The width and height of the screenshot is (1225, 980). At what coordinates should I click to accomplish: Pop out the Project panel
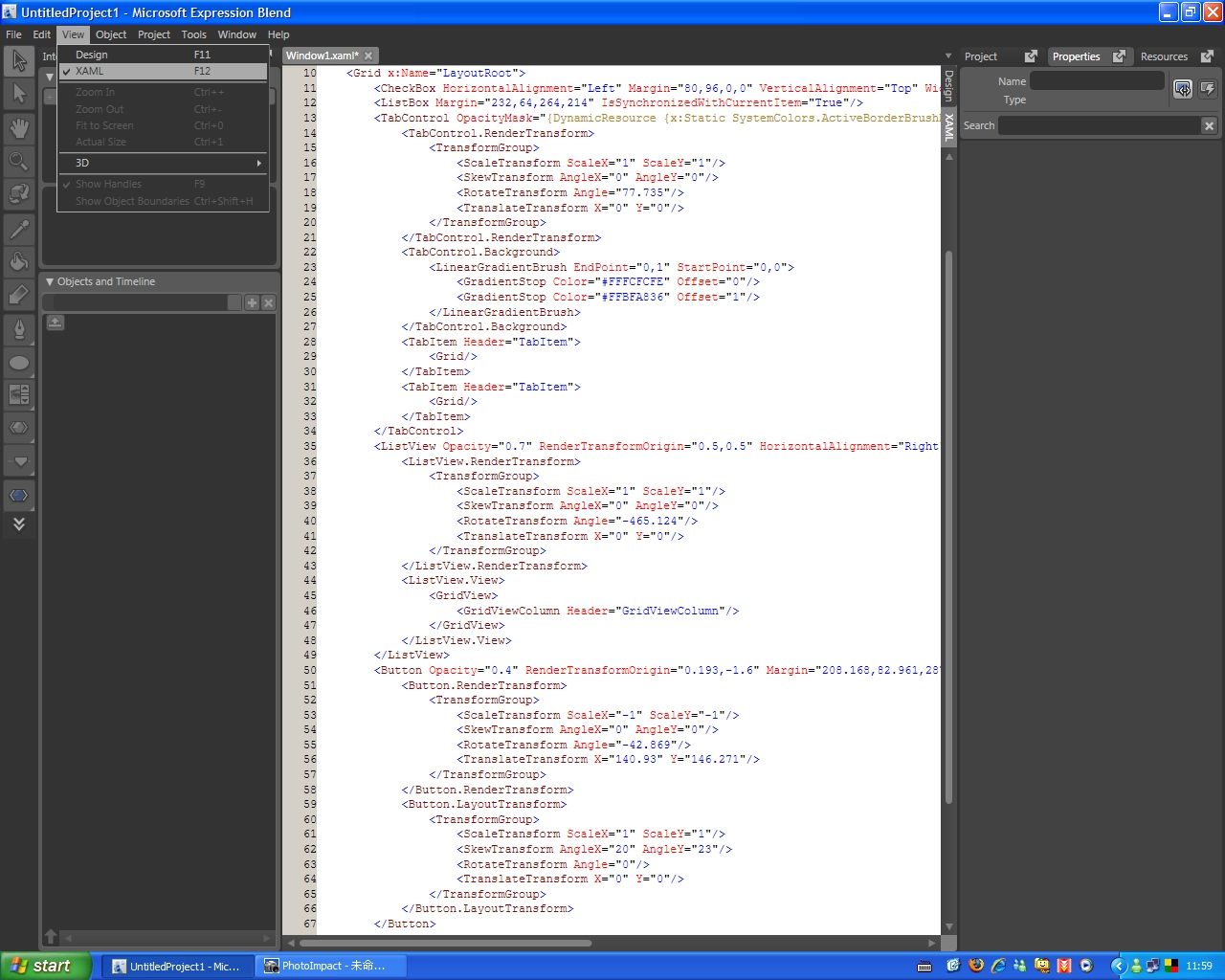[x=1031, y=56]
